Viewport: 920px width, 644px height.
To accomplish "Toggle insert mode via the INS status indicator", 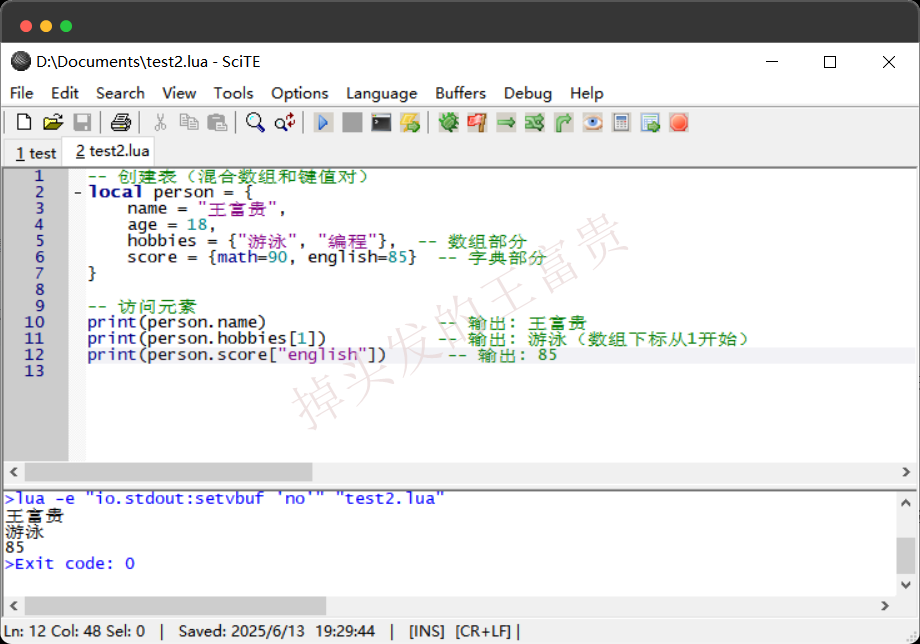I will tap(426, 631).
